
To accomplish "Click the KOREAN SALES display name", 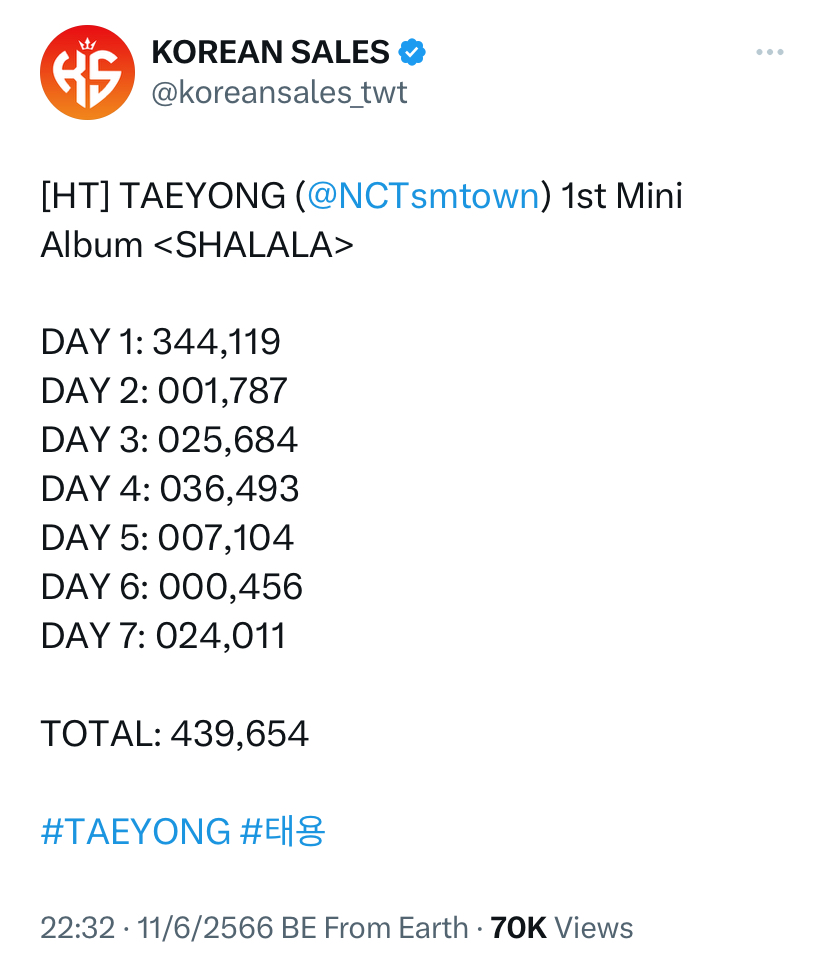I will (271, 52).
